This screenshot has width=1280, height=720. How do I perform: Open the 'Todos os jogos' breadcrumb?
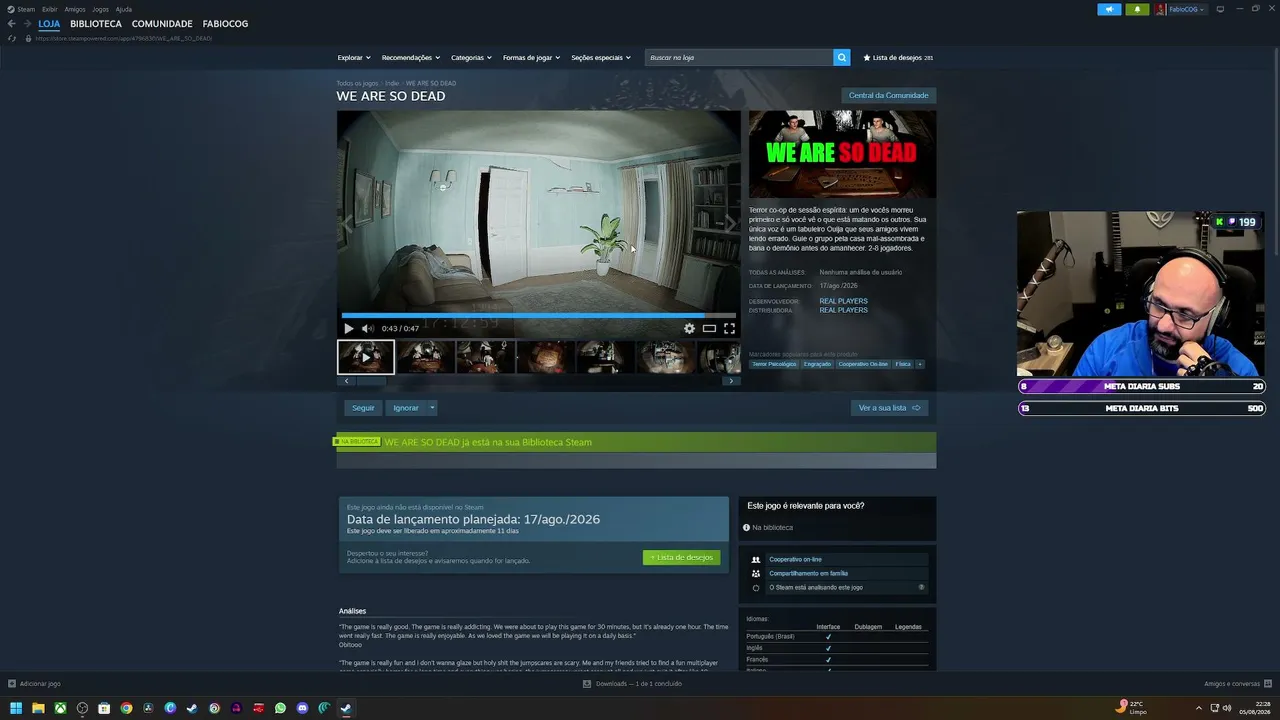tap(357, 83)
